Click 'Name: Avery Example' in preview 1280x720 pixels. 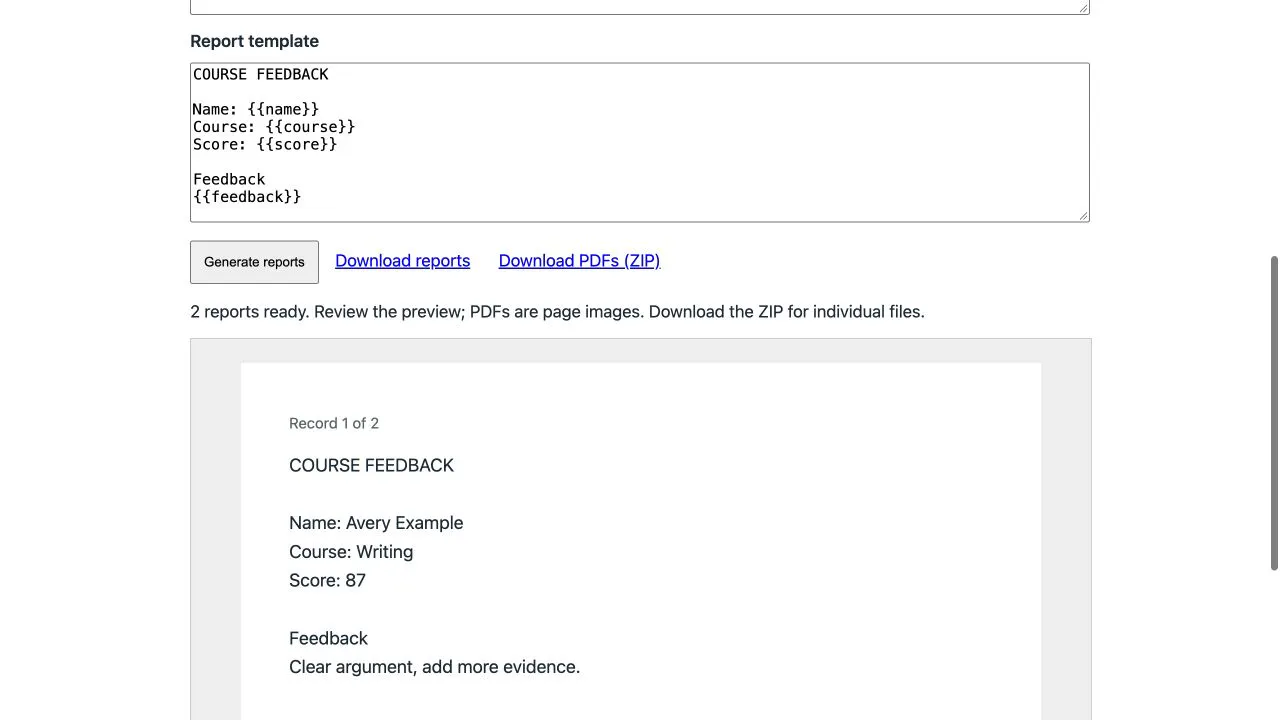376,523
